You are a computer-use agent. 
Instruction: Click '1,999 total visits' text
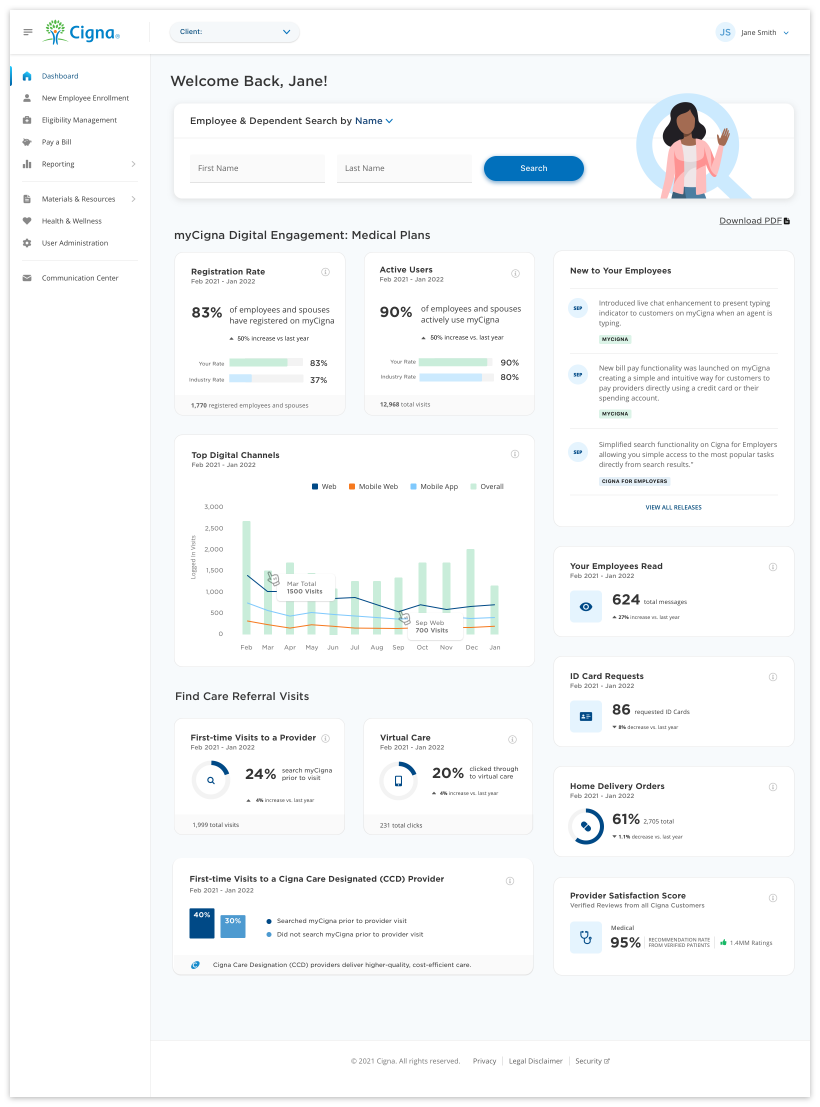pos(216,825)
